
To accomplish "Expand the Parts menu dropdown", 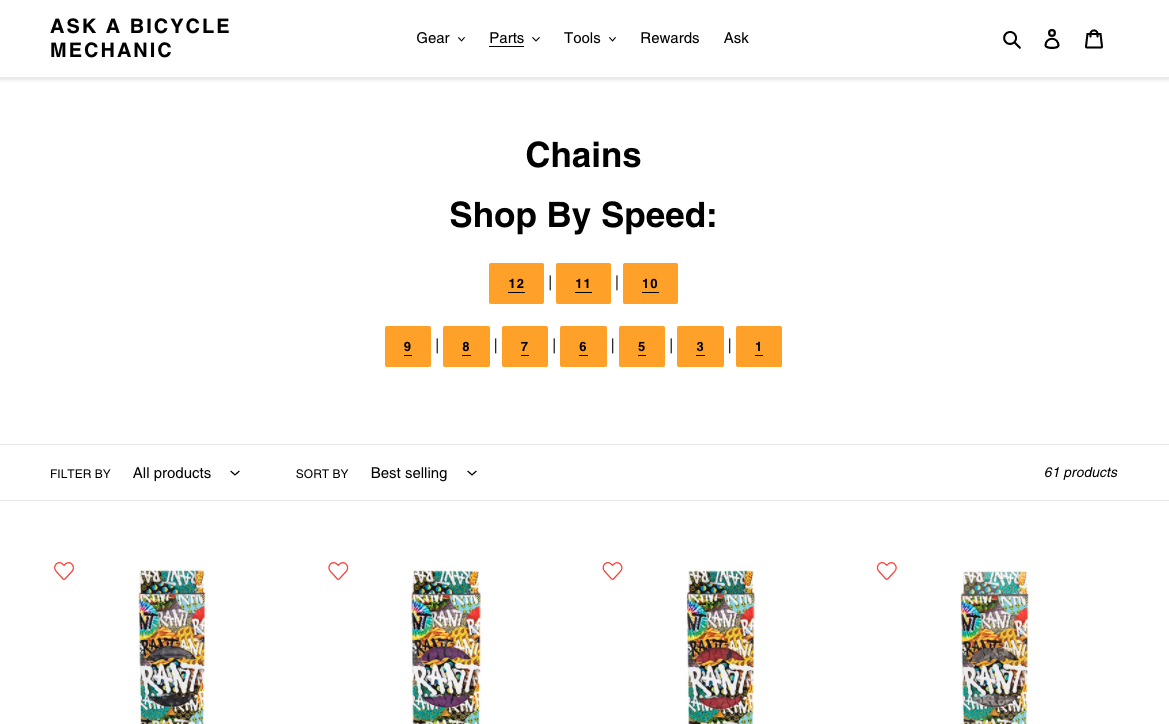I will [x=514, y=38].
